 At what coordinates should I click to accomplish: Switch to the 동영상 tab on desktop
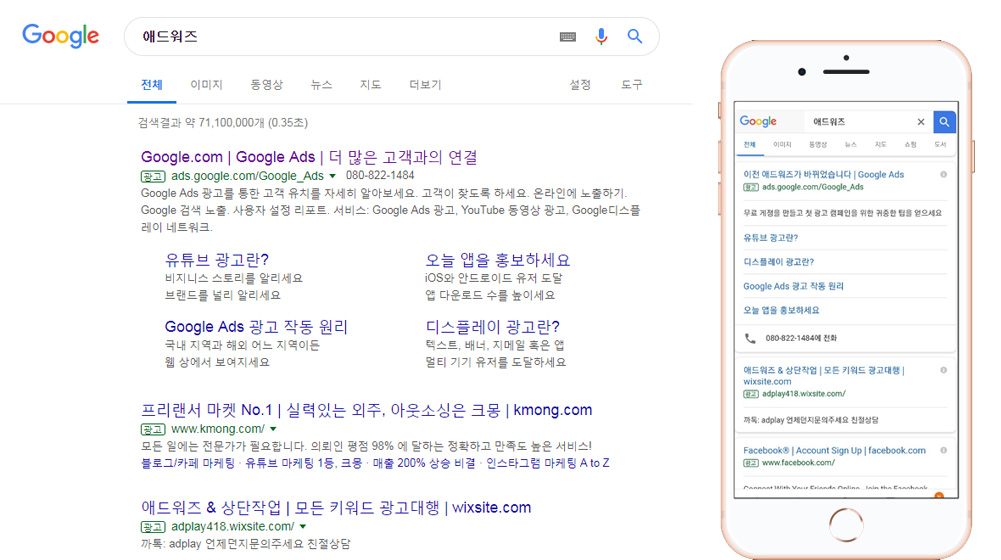266,85
